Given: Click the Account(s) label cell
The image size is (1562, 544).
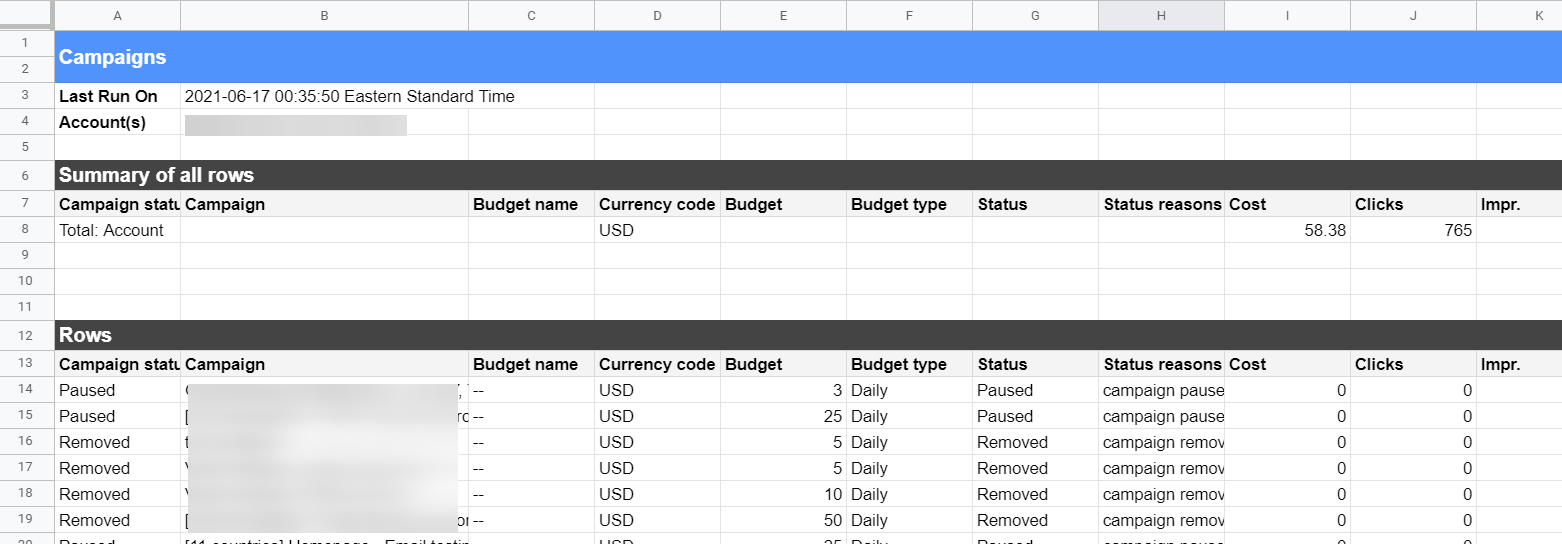Looking at the screenshot, I should 118,122.
